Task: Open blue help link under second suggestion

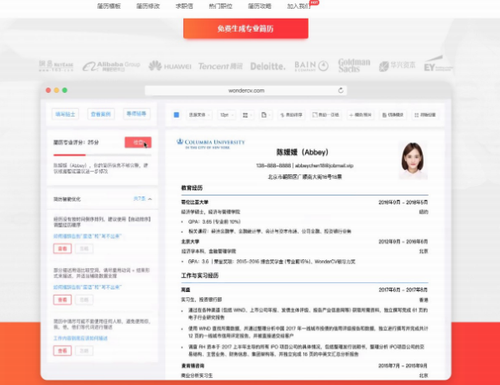Action: coord(87,287)
